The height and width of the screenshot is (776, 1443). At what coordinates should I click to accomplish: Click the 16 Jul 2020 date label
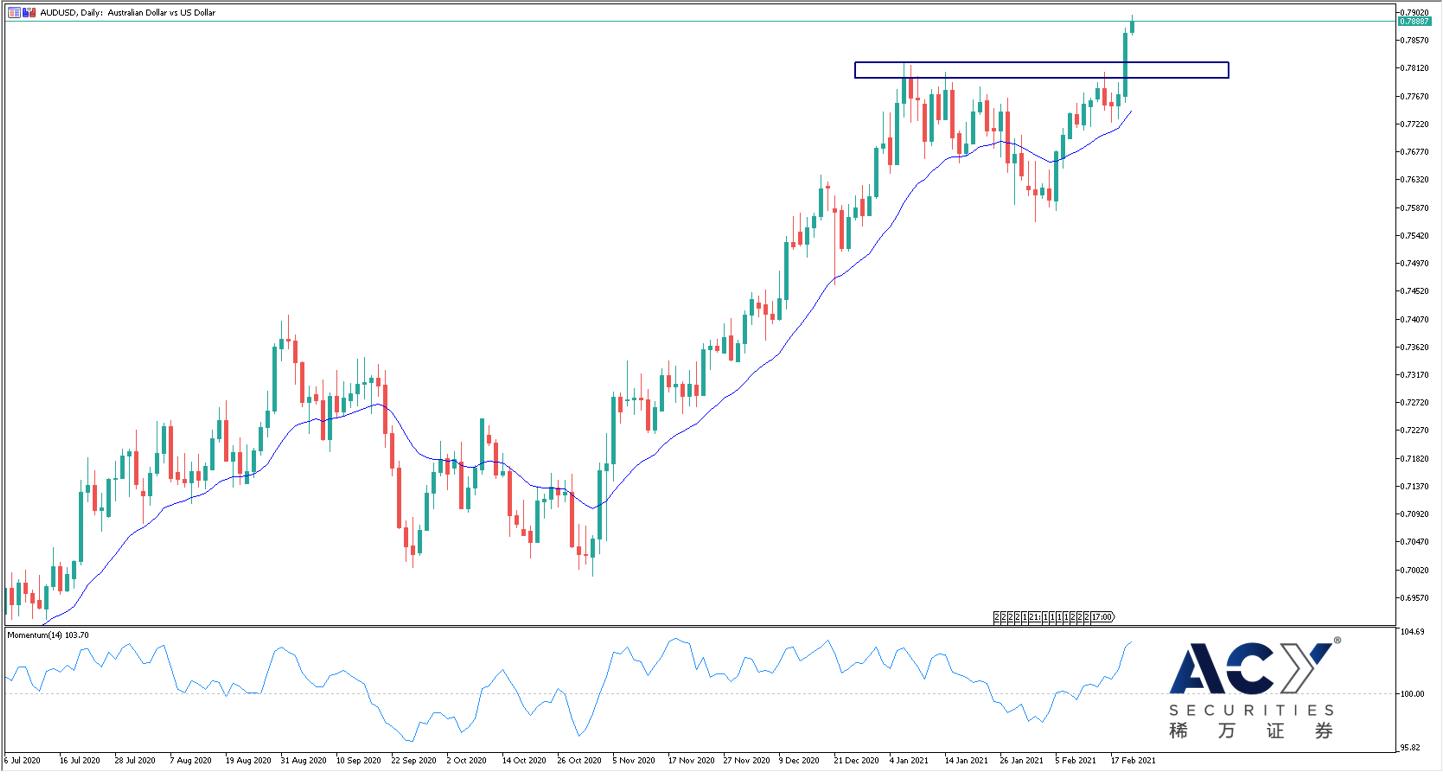[82, 760]
